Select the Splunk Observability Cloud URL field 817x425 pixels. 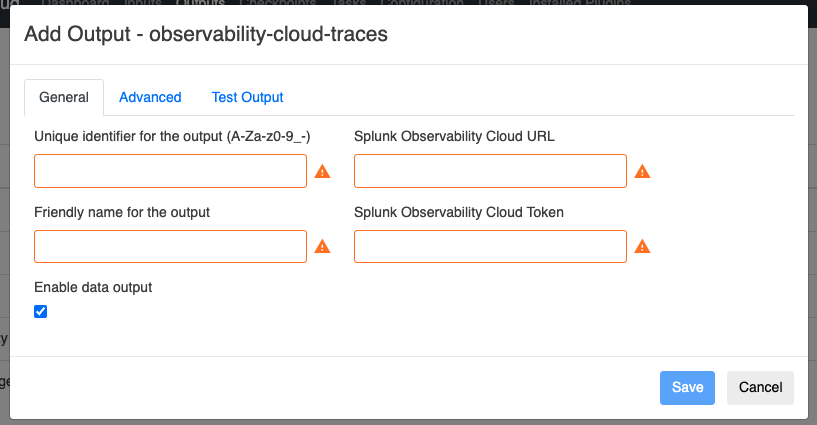pyautogui.click(x=490, y=171)
